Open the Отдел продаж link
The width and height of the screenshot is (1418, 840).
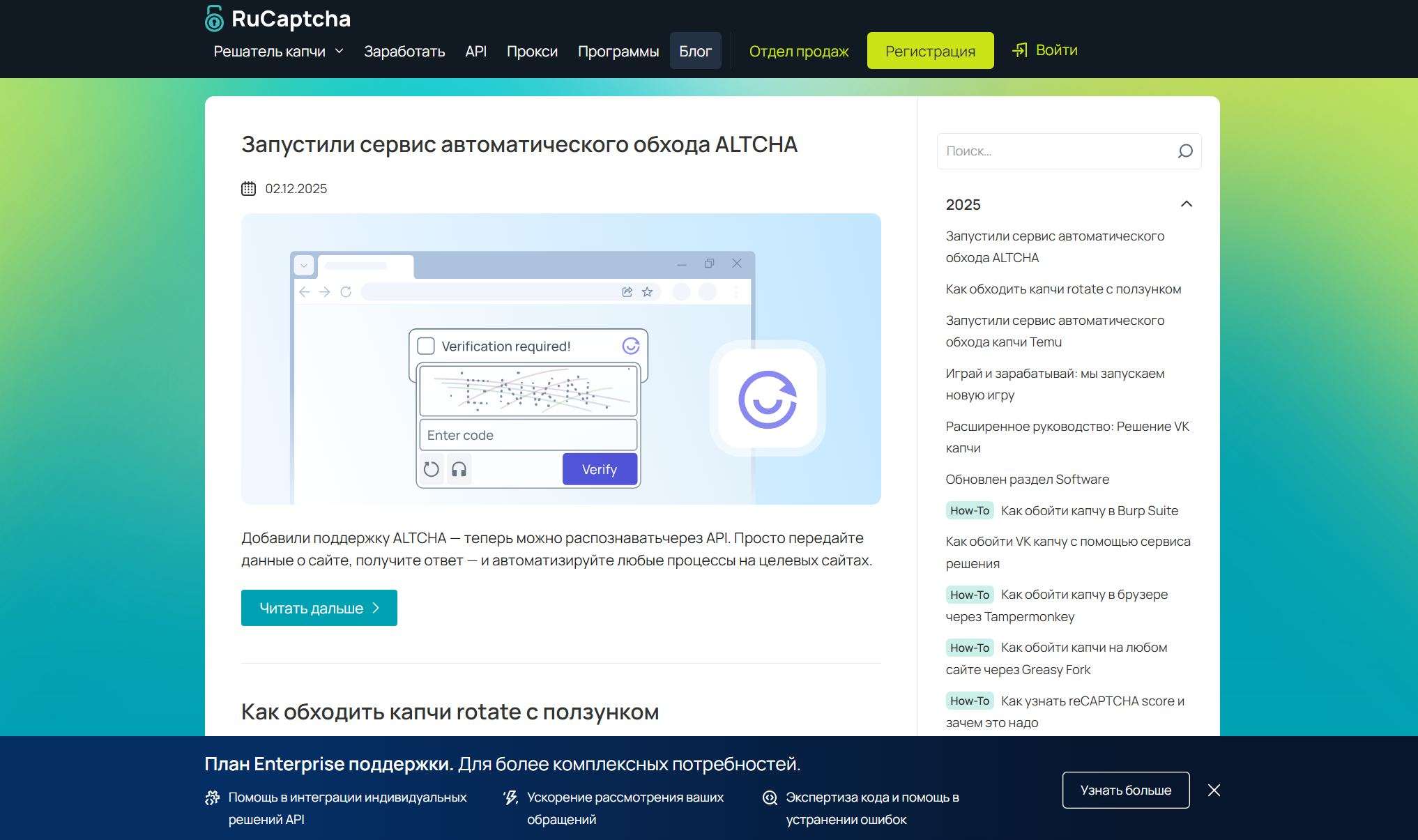click(798, 52)
